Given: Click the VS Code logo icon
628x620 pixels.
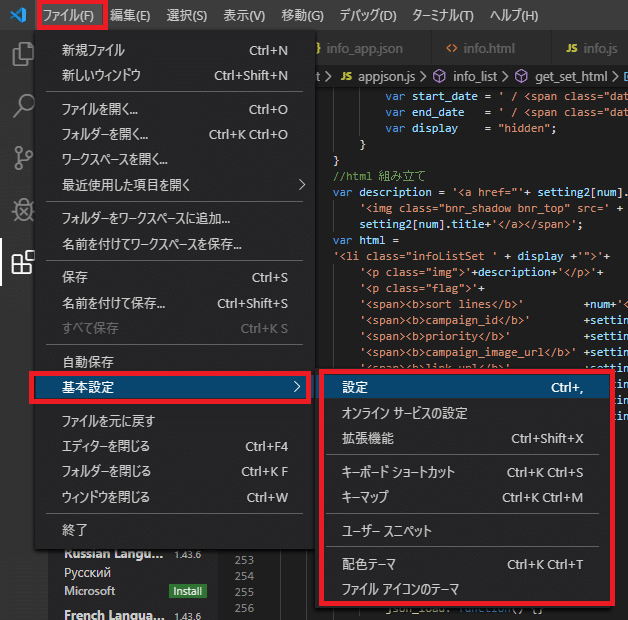Looking at the screenshot, I should tap(18, 15).
